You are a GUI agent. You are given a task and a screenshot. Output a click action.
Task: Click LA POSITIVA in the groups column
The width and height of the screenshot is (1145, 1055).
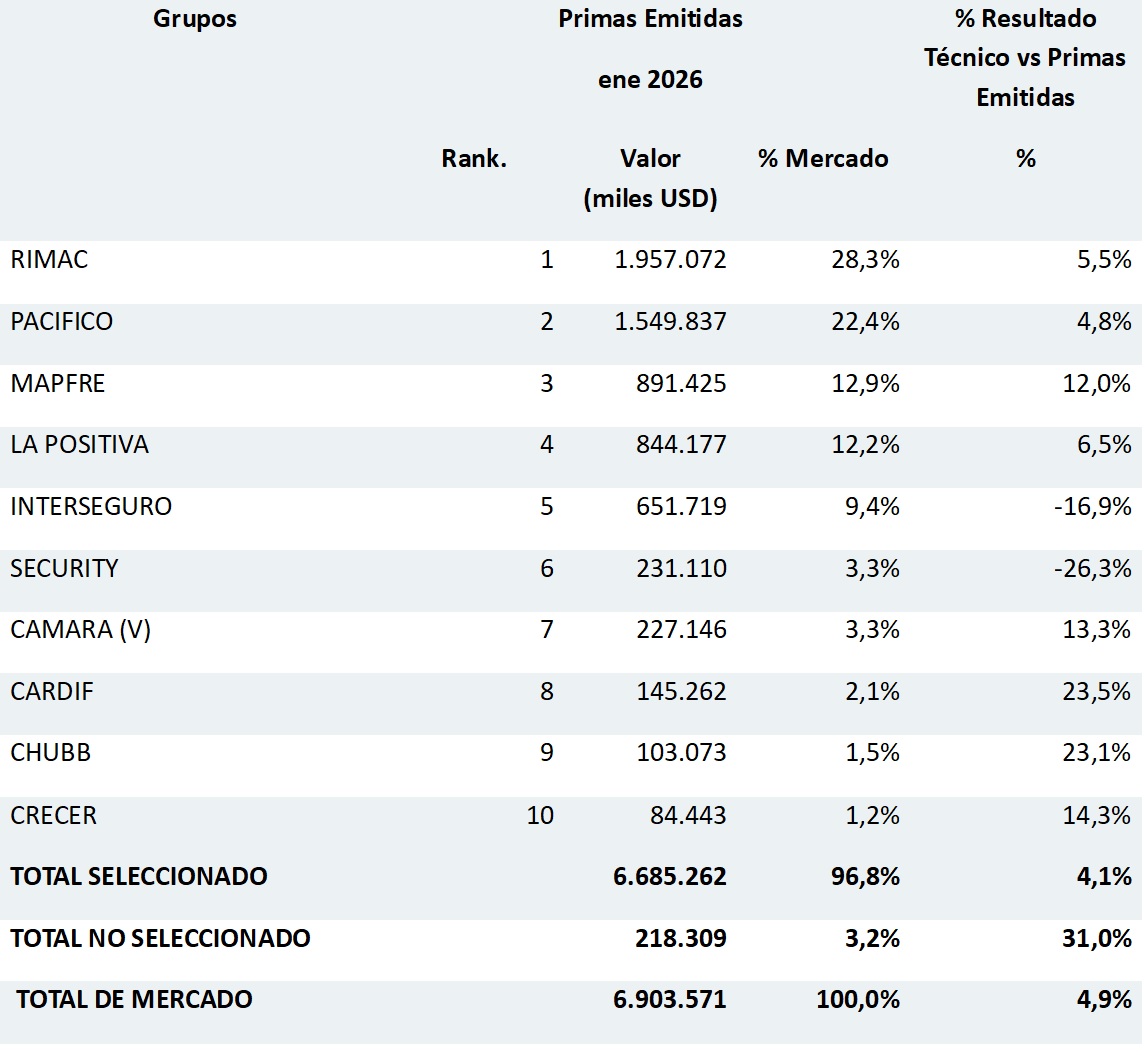click(79, 445)
